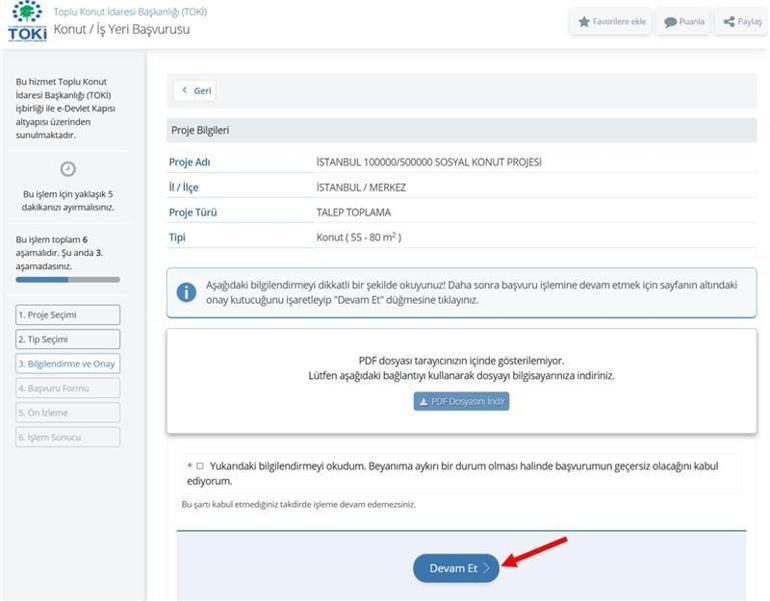Select step 6. İşlem Sonucu

point(68,437)
